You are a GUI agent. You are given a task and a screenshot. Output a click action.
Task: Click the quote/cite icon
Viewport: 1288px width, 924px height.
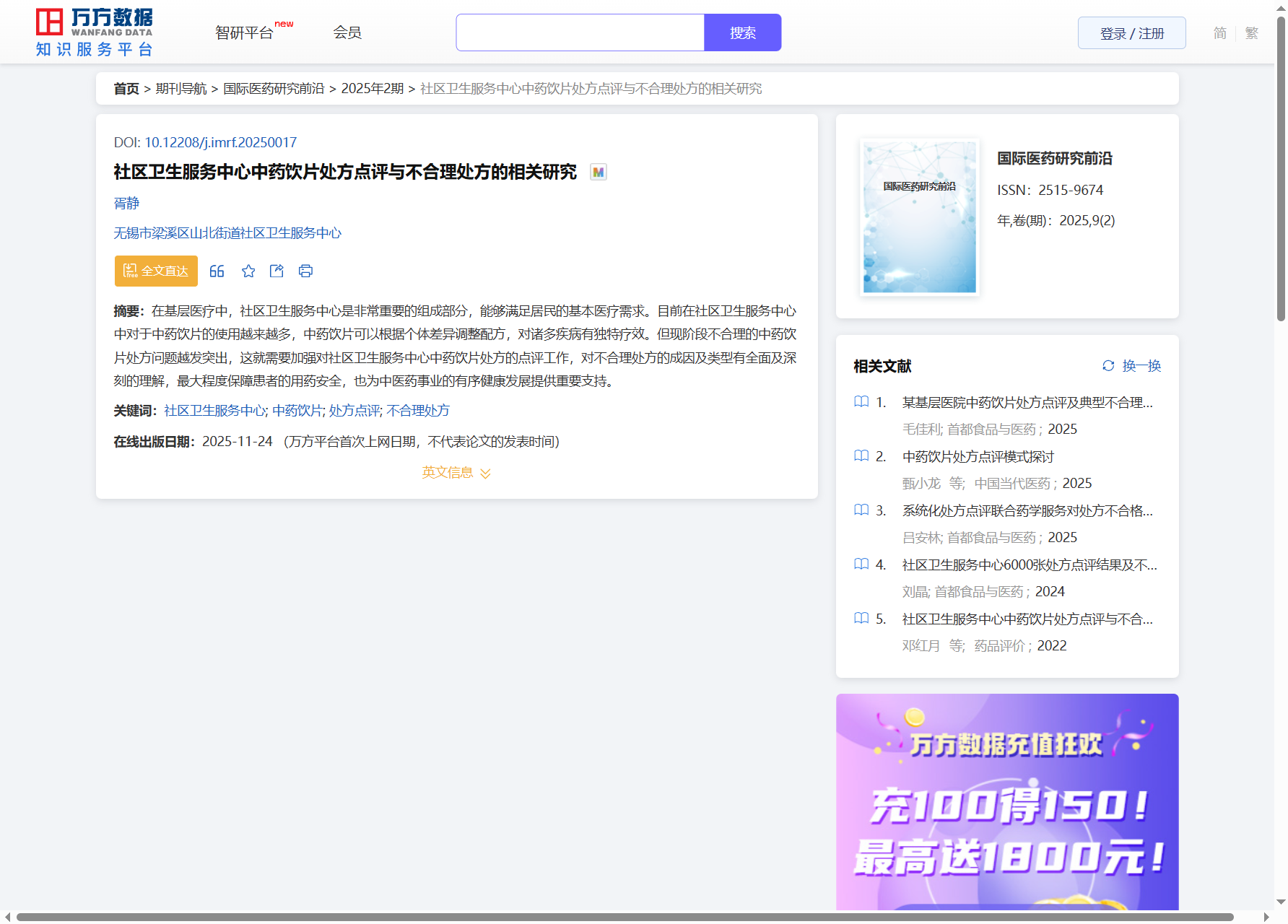tap(217, 271)
